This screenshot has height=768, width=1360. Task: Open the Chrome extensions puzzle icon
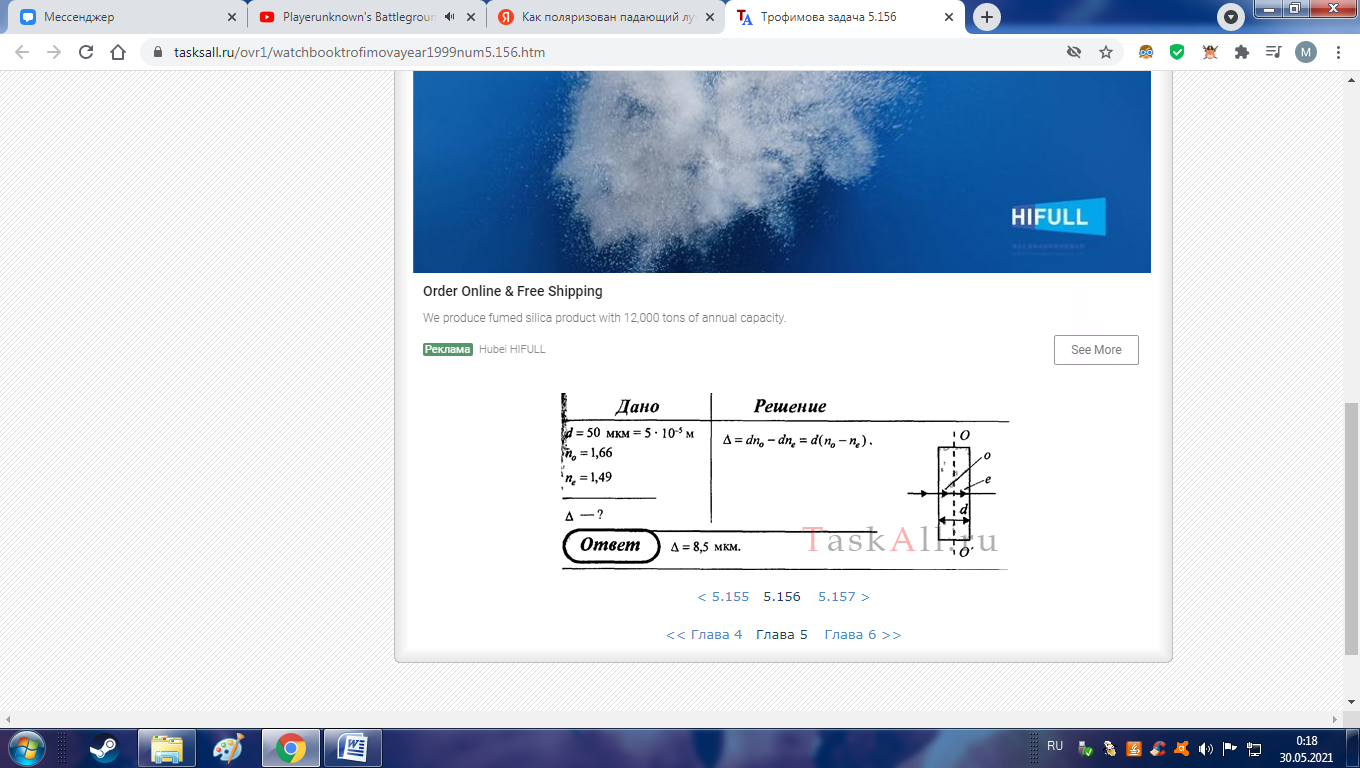click(x=1242, y=52)
